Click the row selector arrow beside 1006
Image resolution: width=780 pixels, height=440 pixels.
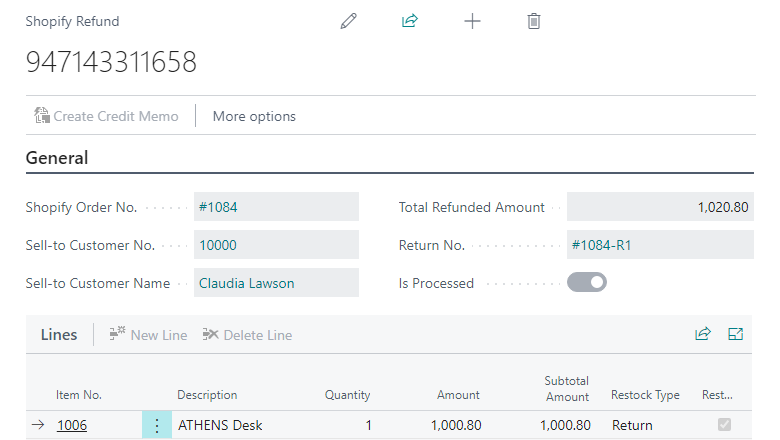coord(38,425)
